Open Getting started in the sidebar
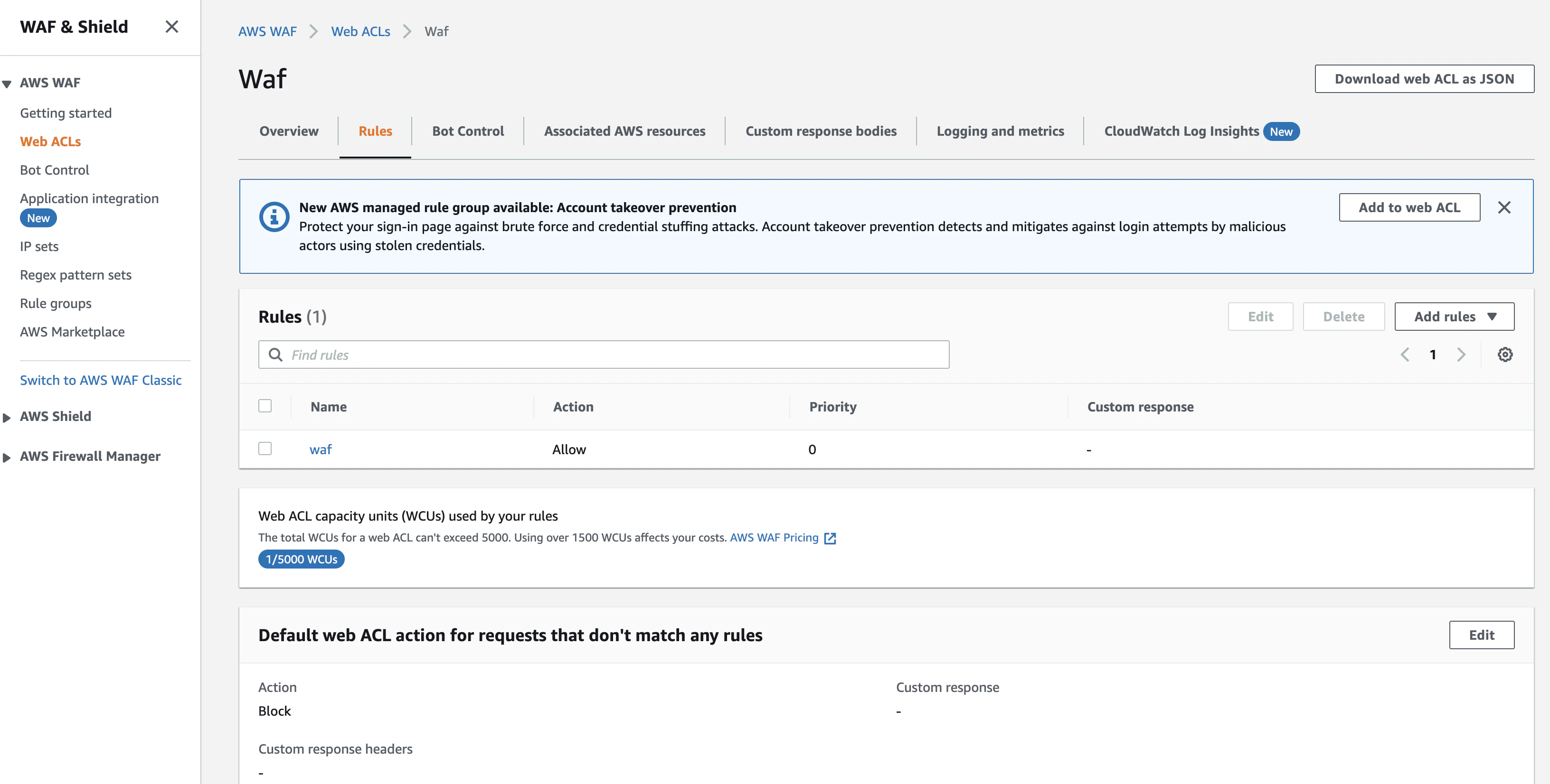Image resolution: width=1550 pixels, height=784 pixels. click(66, 113)
